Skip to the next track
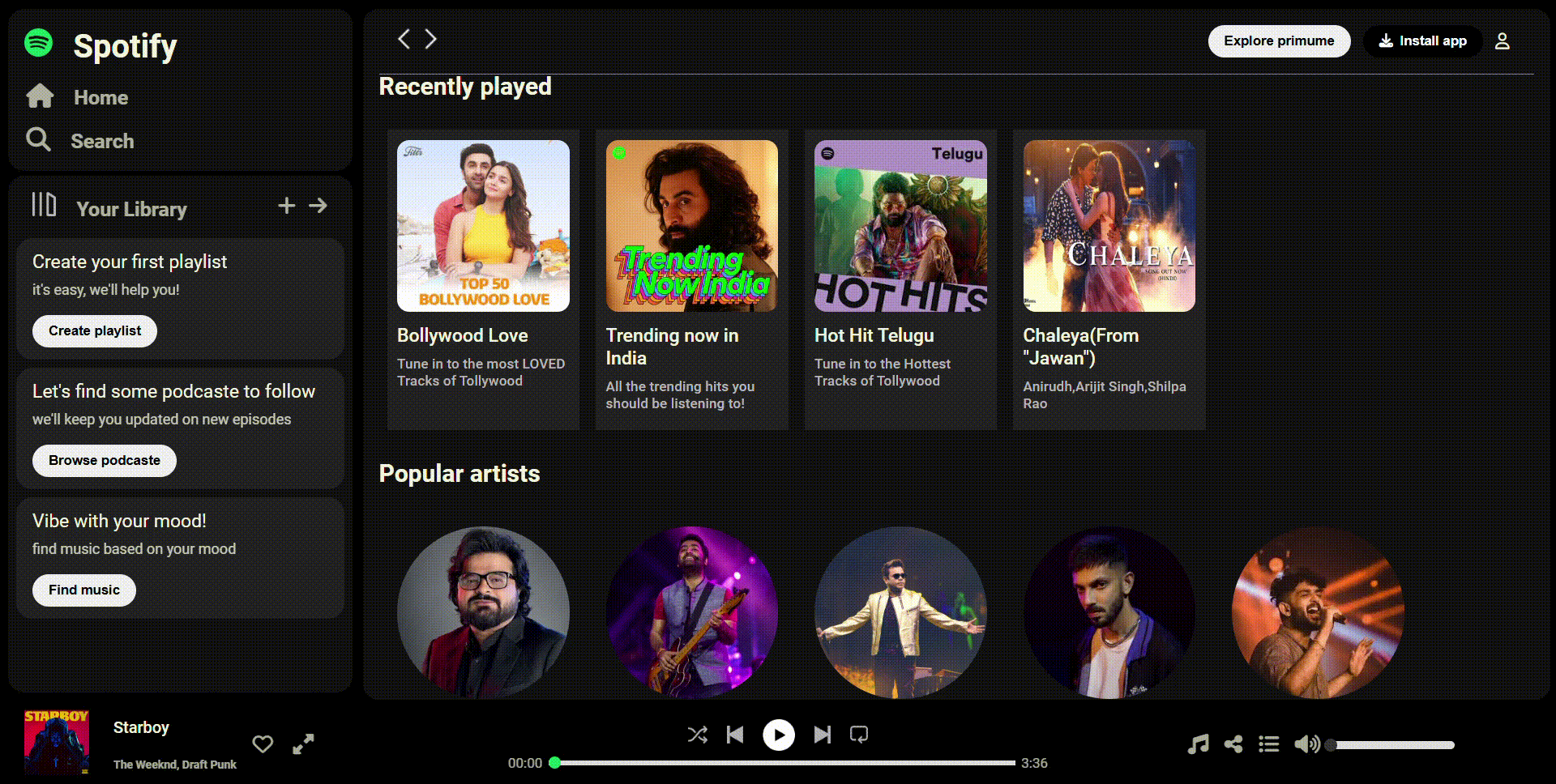This screenshot has width=1556, height=784. (x=823, y=735)
